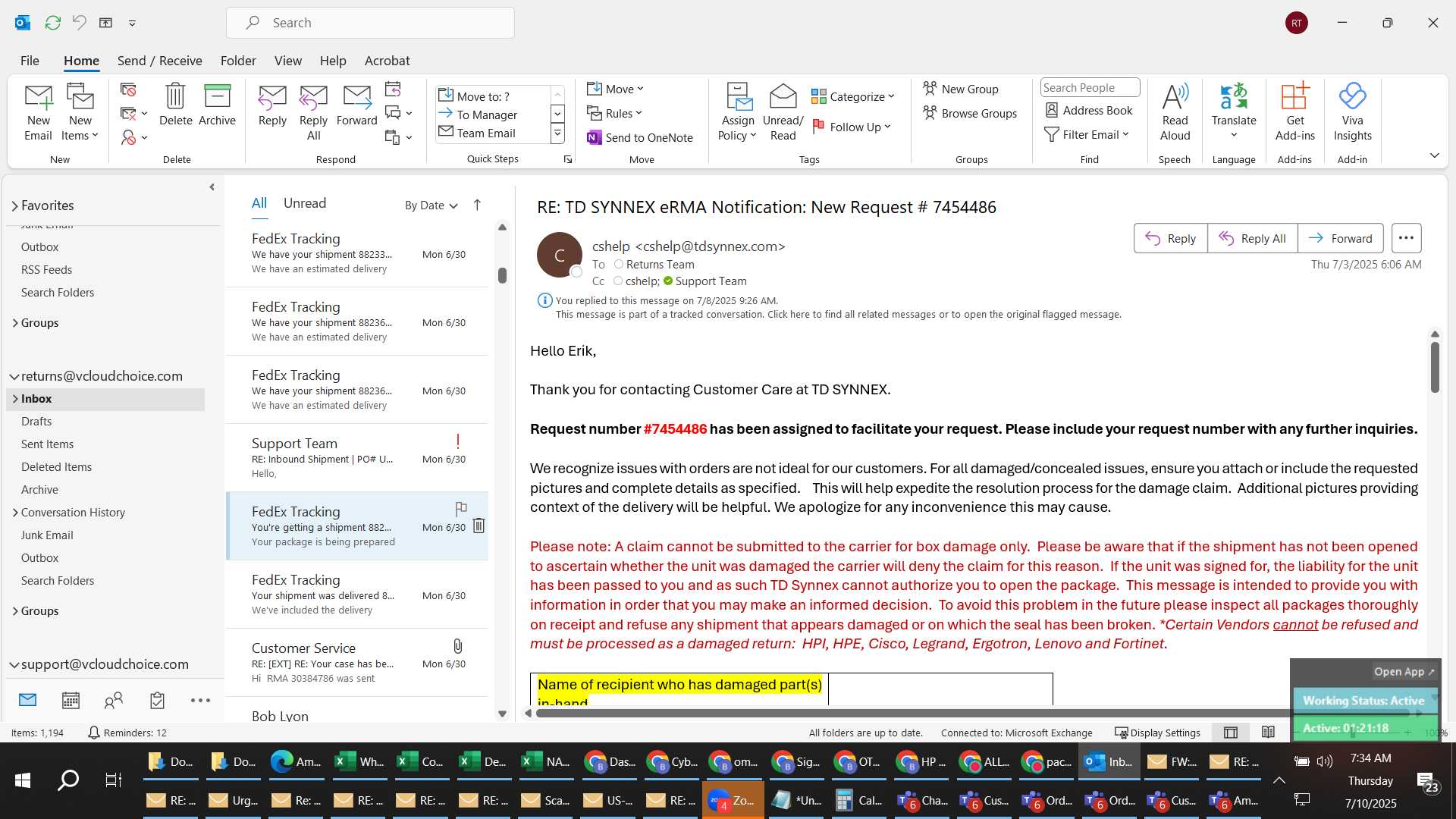Open the Help tab
The image size is (1456, 819).
[333, 61]
